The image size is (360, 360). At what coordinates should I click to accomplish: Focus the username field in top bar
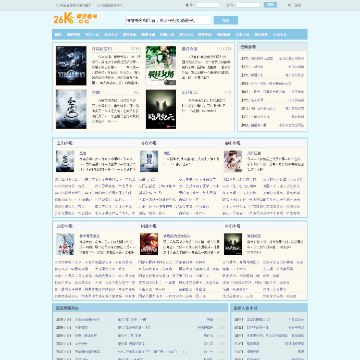[208, 5]
